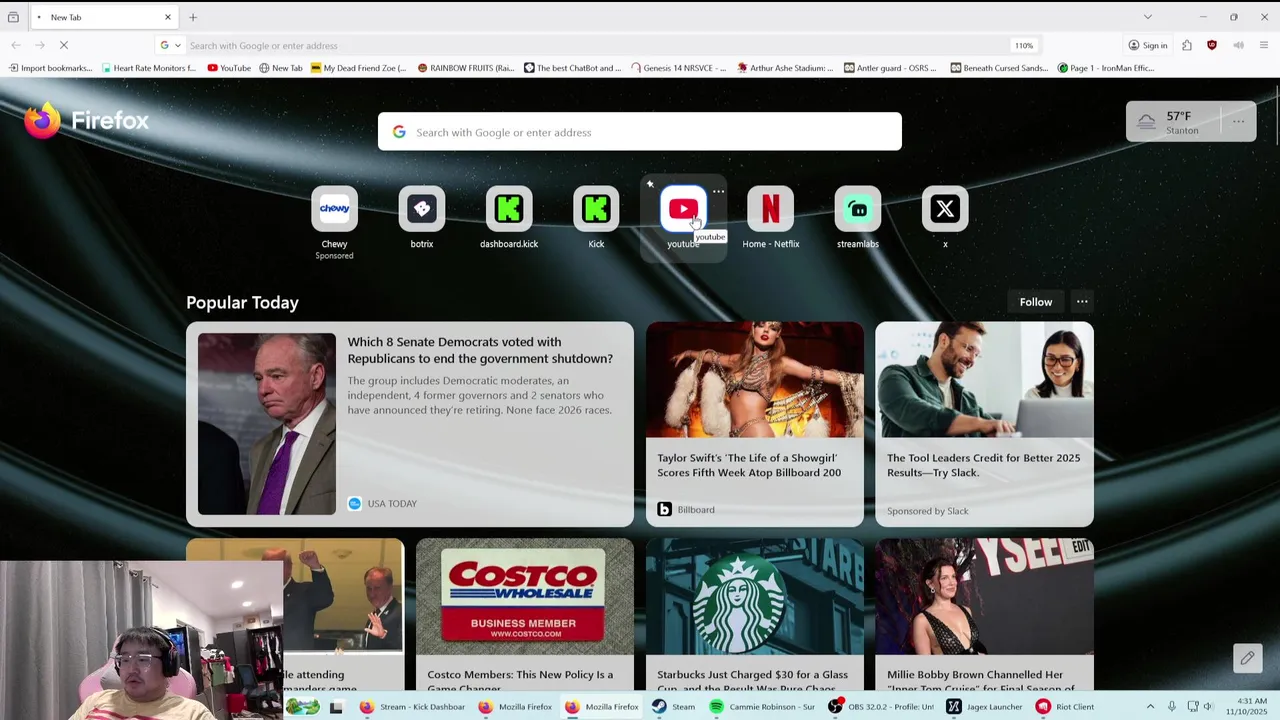Image resolution: width=1280 pixels, height=720 pixels.
Task: Go back with the back arrow
Action: click(16, 45)
